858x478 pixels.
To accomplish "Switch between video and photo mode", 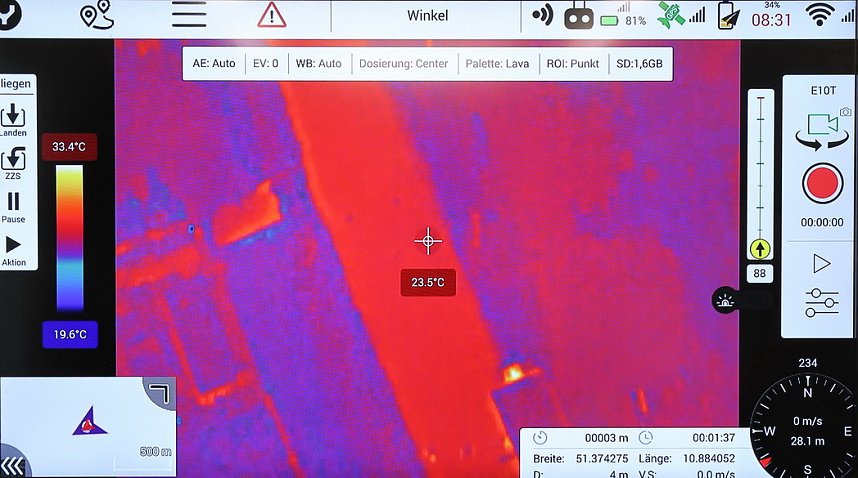I will click(x=822, y=130).
